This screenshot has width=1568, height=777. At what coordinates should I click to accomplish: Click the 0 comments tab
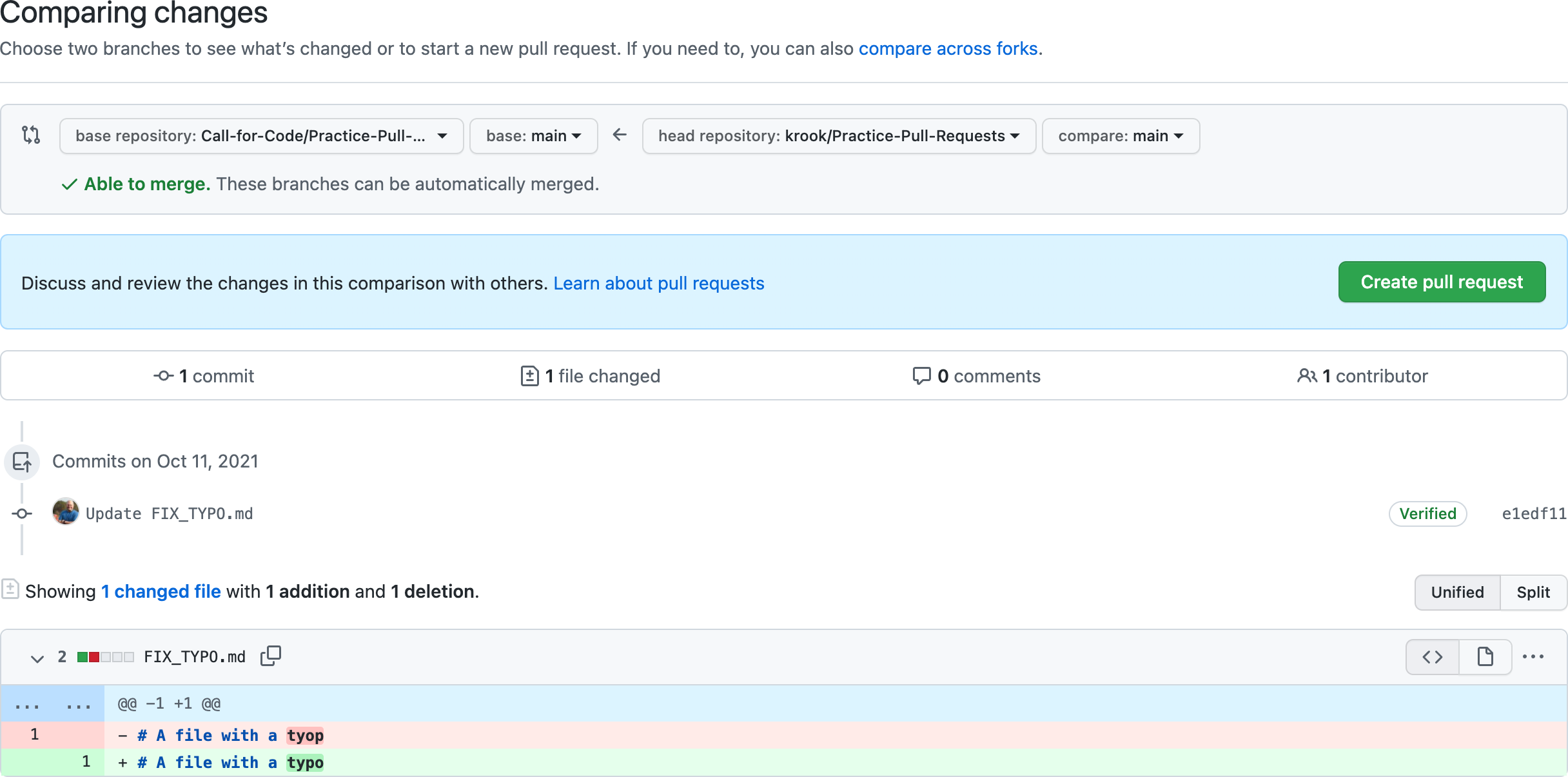click(x=976, y=376)
